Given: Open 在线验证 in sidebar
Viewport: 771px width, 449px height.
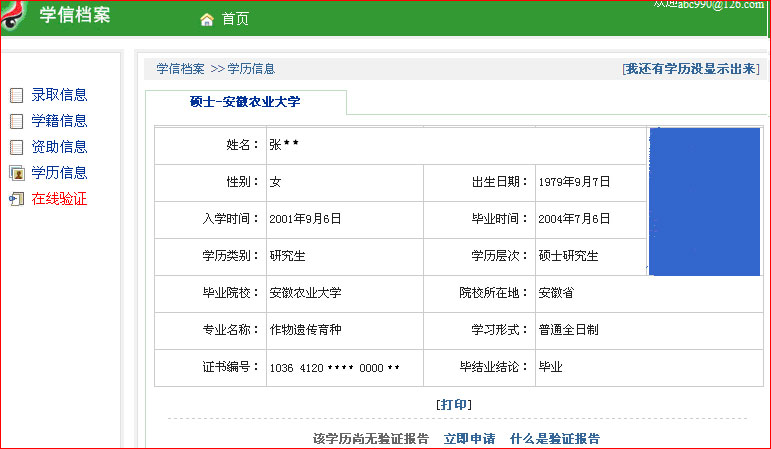Looking at the screenshot, I should (59, 199).
